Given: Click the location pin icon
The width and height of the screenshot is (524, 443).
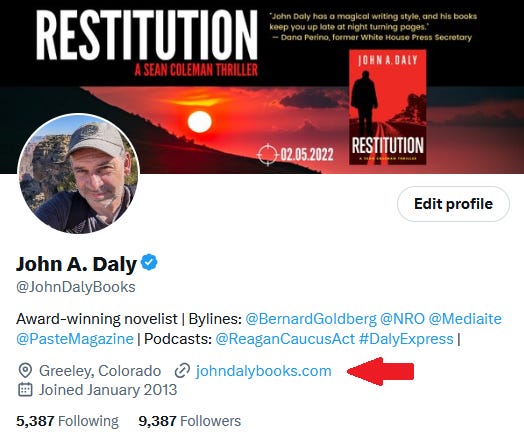Looking at the screenshot, I should click(x=25, y=371).
